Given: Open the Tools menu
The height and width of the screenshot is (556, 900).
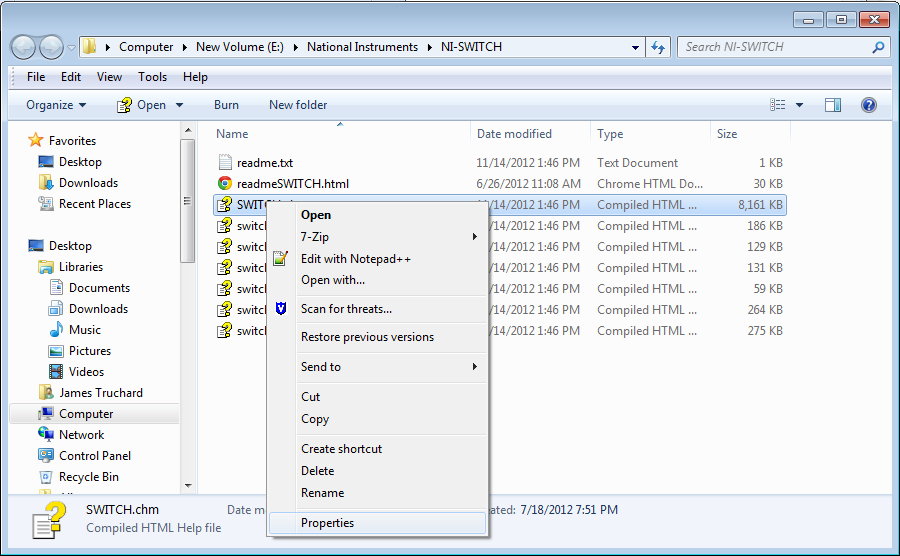Looking at the screenshot, I should coord(152,77).
